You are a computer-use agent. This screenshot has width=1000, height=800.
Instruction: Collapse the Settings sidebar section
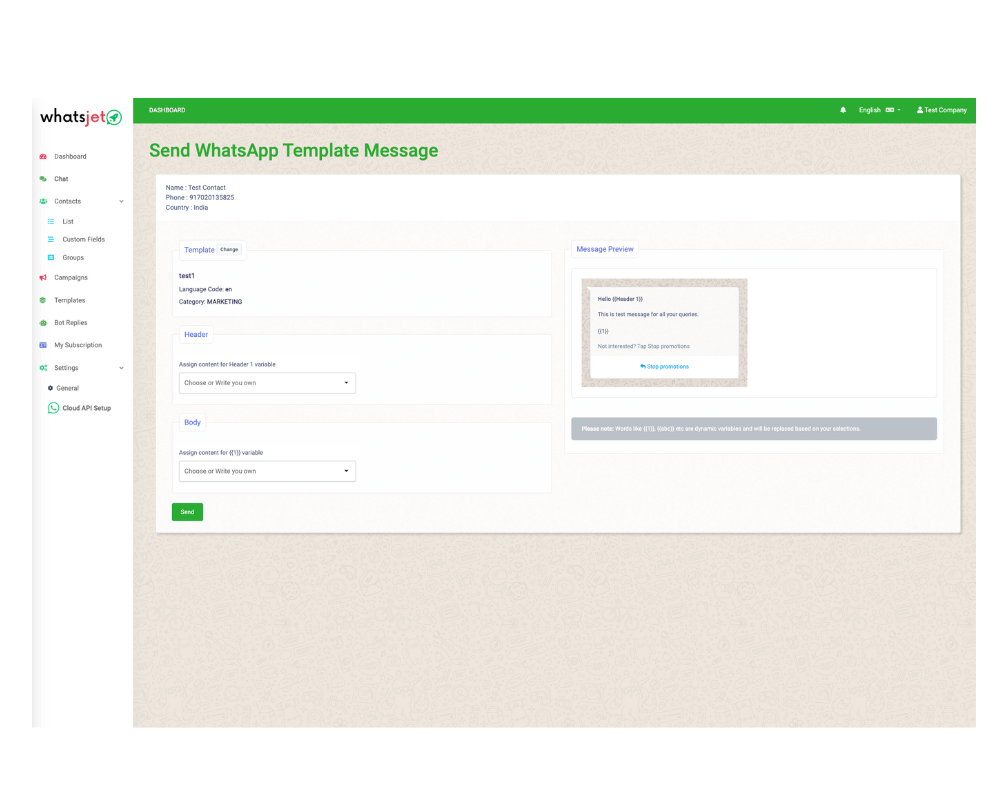tap(122, 368)
